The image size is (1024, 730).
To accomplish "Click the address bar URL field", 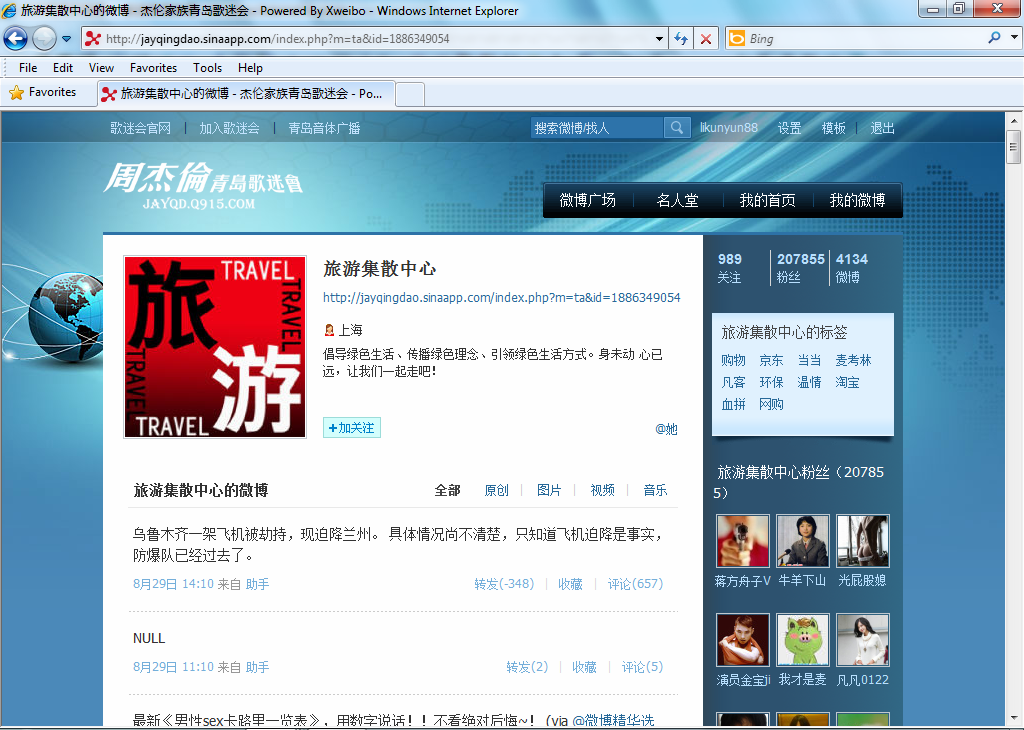I will pyautogui.click(x=377, y=39).
